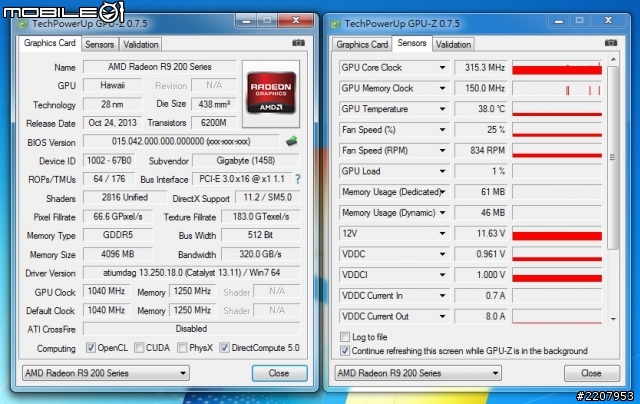Open Validation tab in right window

click(x=453, y=44)
